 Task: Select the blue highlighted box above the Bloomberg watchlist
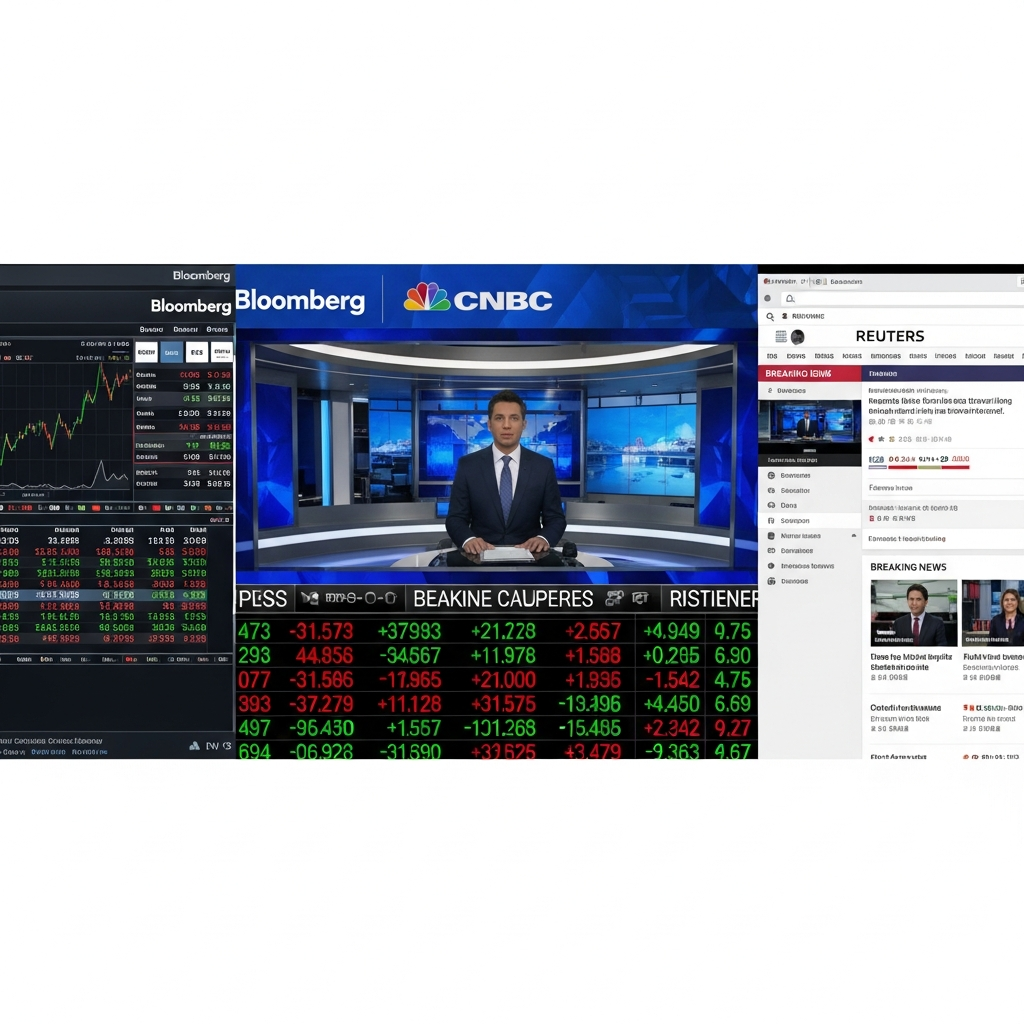[172, 352]
